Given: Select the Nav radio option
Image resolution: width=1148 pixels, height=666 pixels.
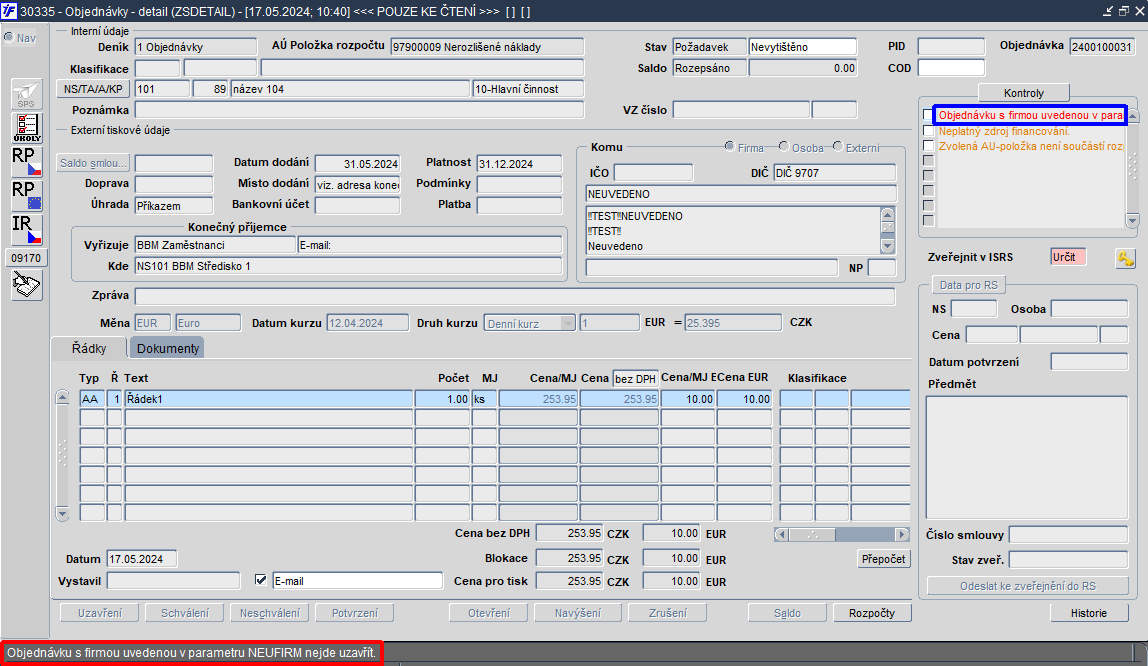Looking at the screenshot, I should tap(9, 37).
